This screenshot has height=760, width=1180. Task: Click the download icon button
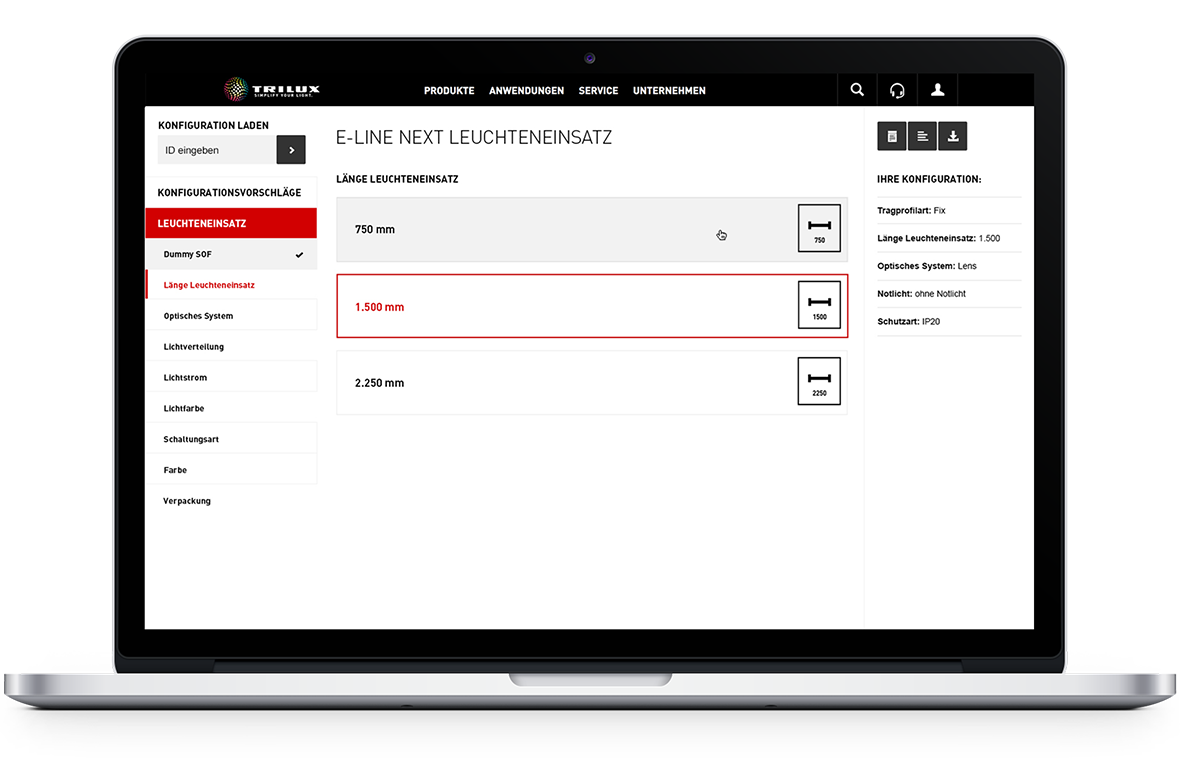(x=953, y=136)
